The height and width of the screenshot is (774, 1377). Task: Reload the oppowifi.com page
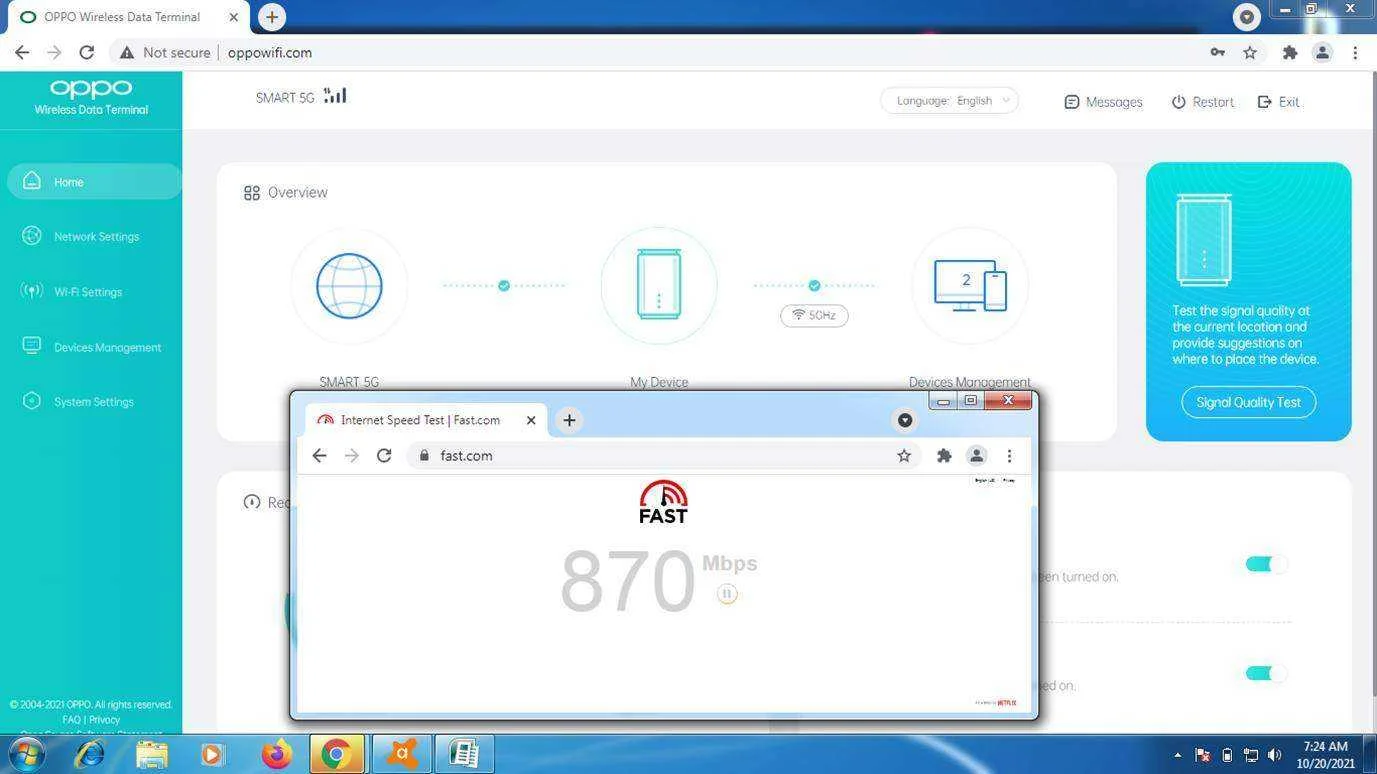tap(87, 53)
